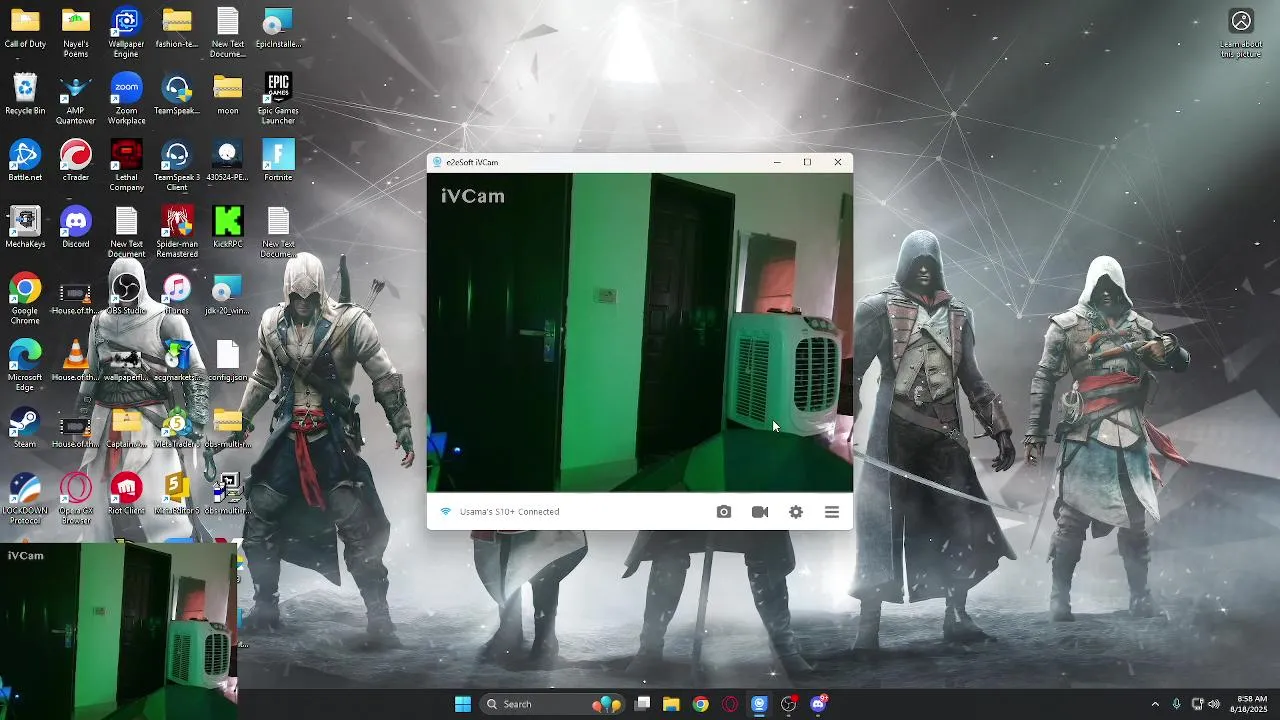Select the MetaEditor 5 desktop shortcut
Screen dimensions: 1280x720
[177, 494]
